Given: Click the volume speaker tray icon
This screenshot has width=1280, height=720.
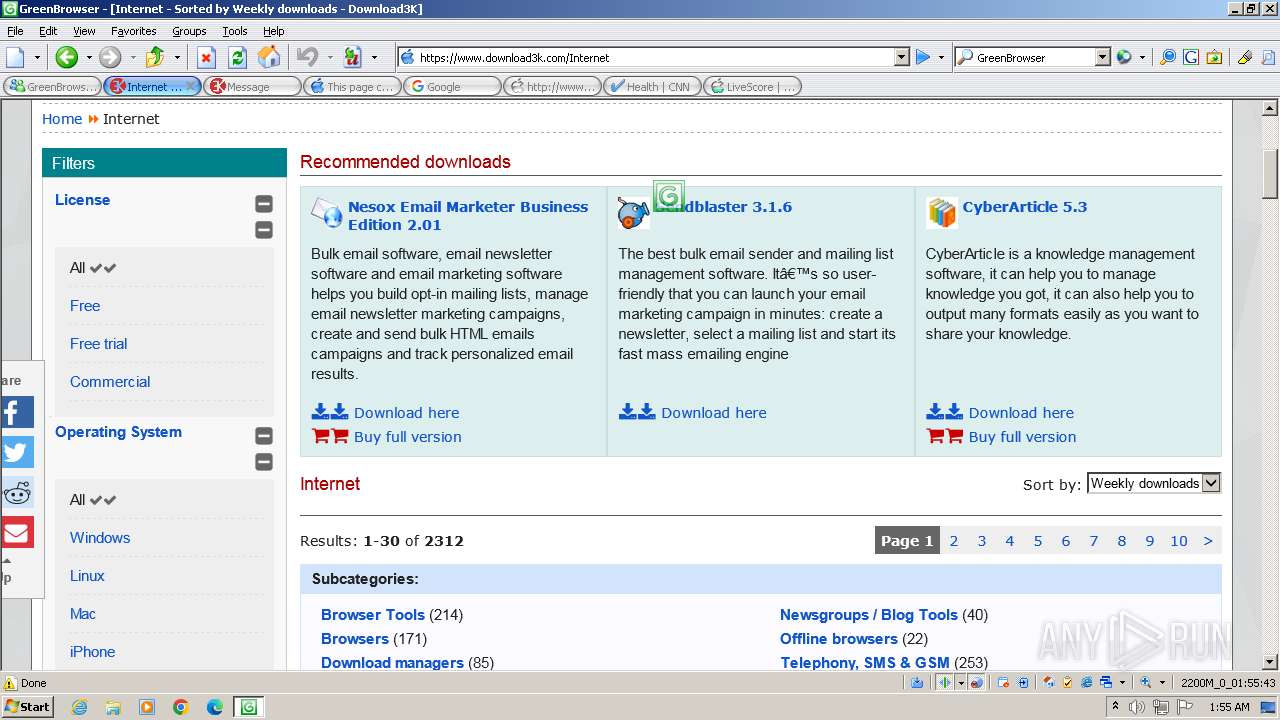Looking at the screenshot, I should [x=1138, y=707].
